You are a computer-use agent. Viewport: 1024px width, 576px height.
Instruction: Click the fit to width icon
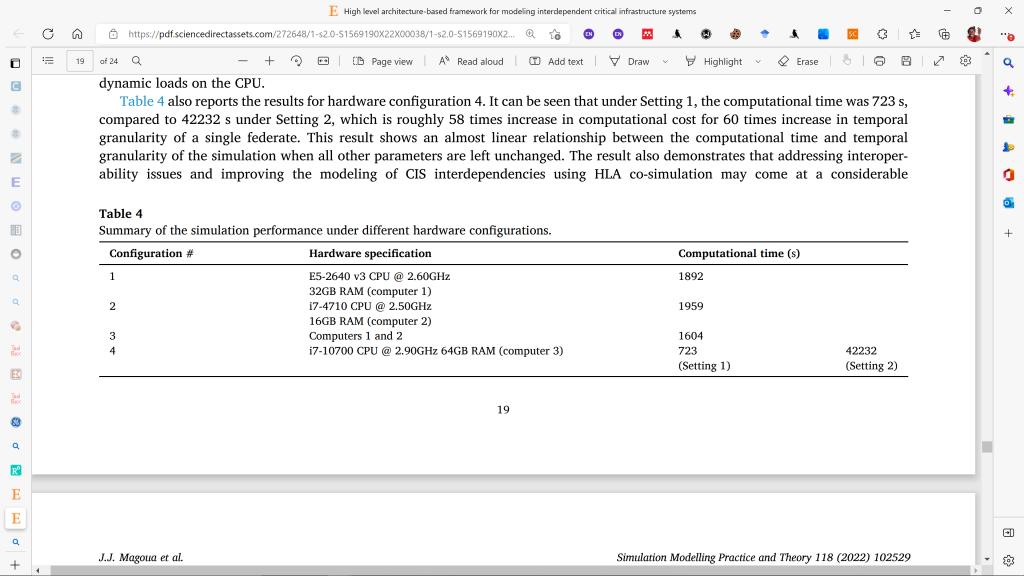click(323, 61)
